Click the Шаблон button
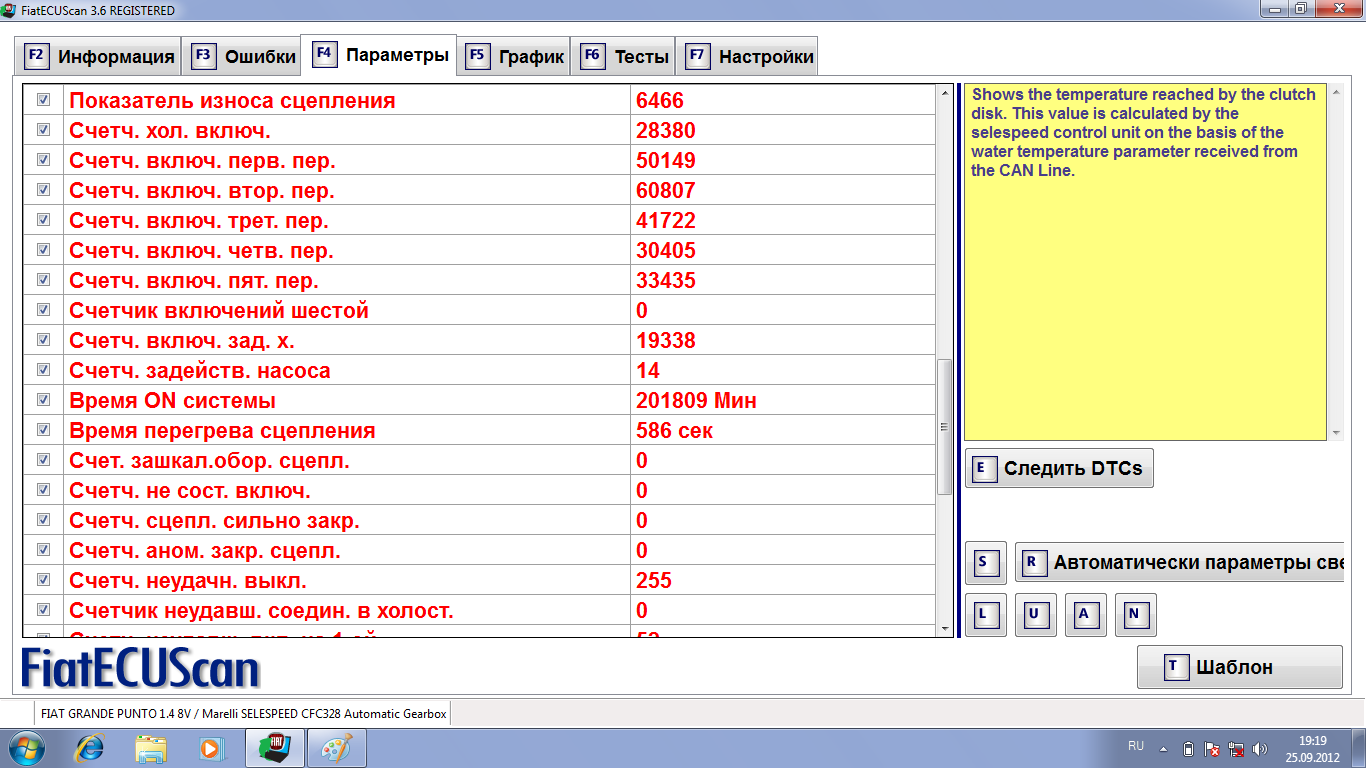Image resolution: width=1366 pixels, height=768 pixels. click(x=1239, y=667)
